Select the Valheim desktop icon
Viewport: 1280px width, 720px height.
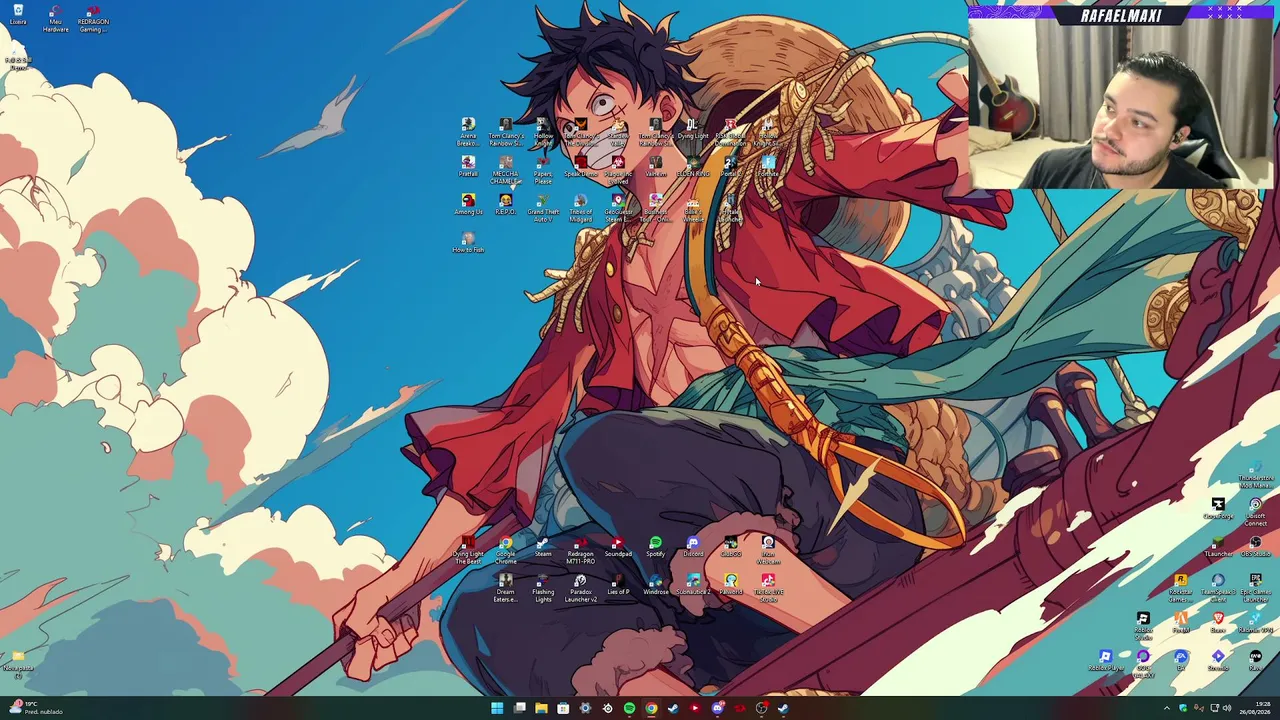[x=655, y=167]
